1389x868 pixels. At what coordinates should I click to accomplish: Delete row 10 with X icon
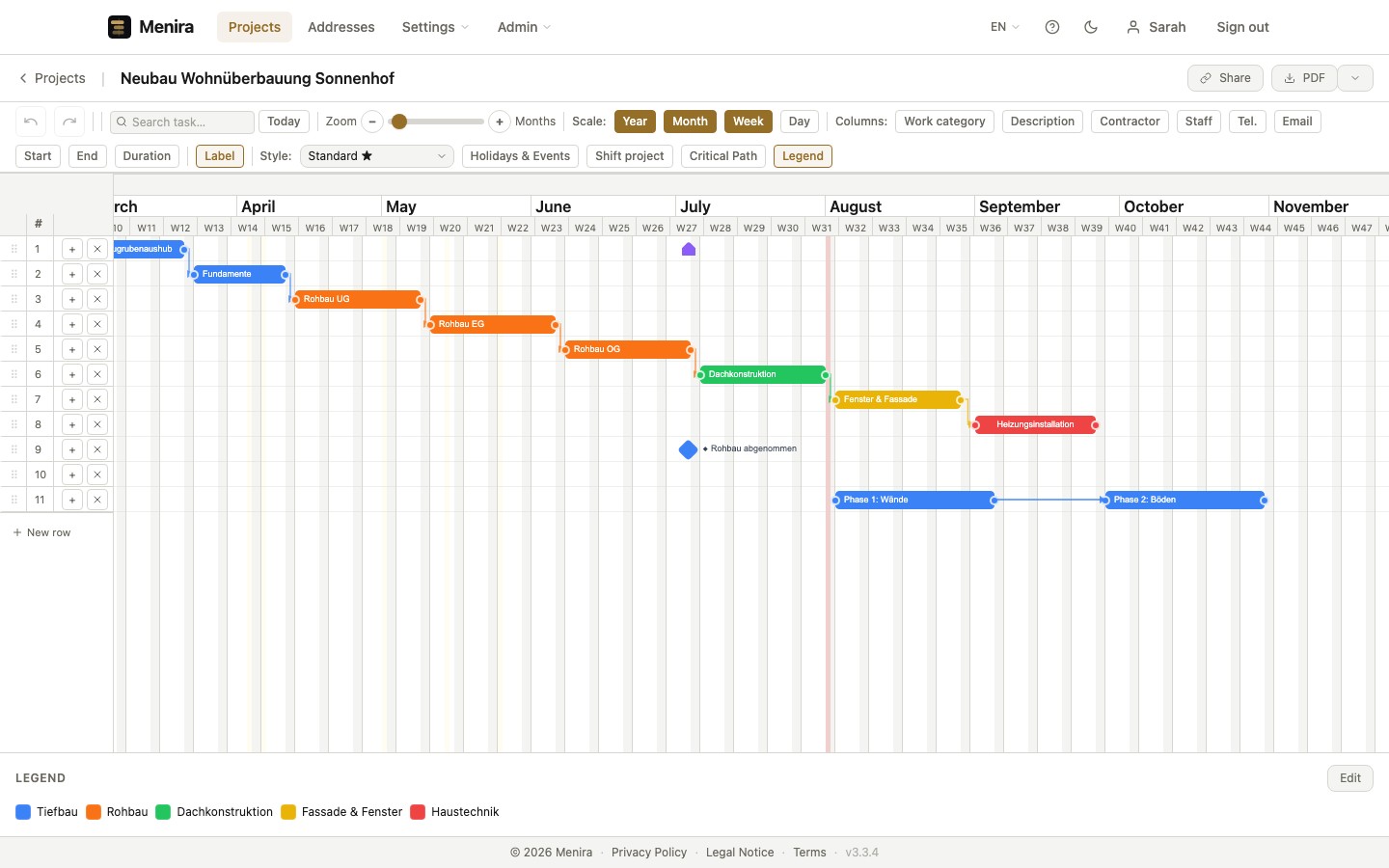97,475
